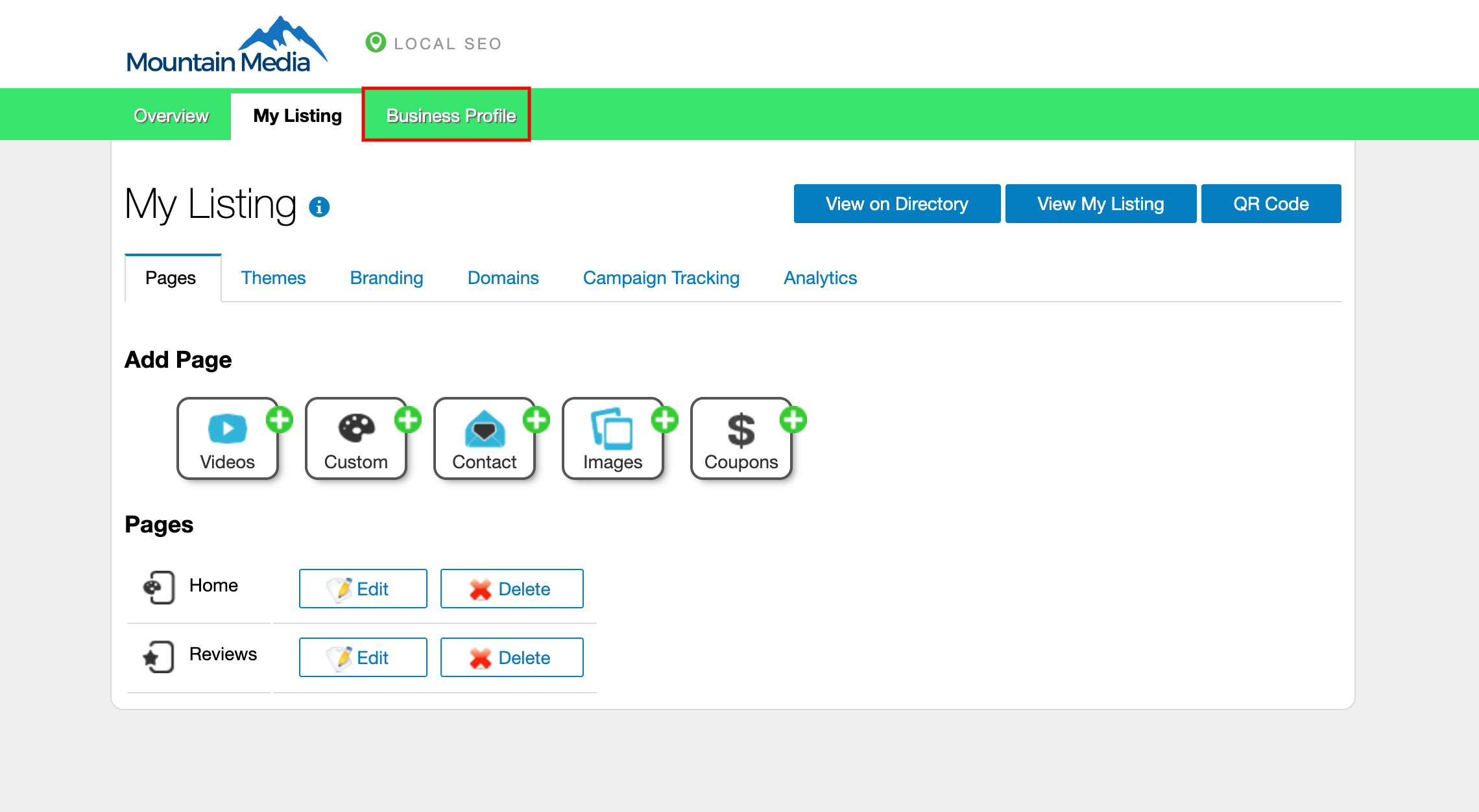
Task: Add a Coupons page with the dollar icon
Action: 740,428
